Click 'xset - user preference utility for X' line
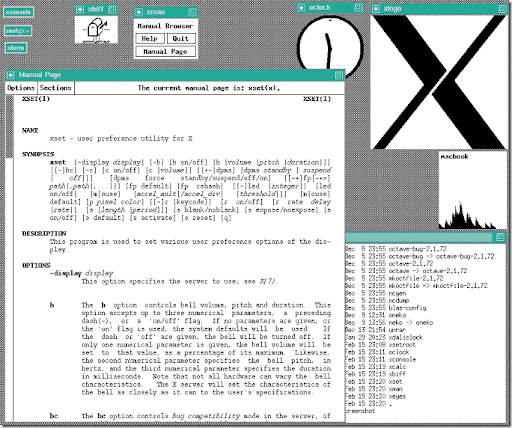This screenshot has height=428, width=512. [121, 138]
